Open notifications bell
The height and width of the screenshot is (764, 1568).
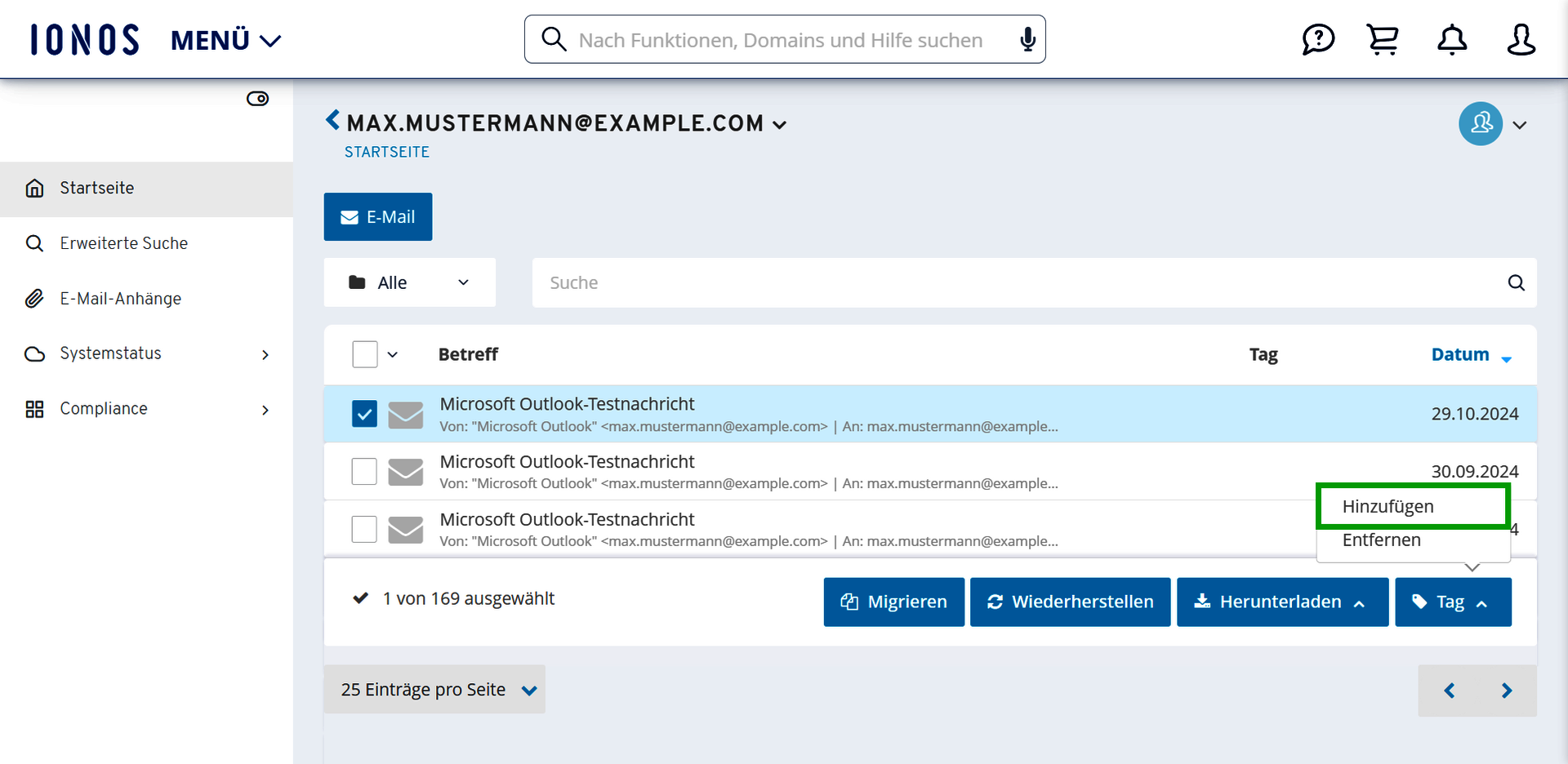click(1452, 39)
